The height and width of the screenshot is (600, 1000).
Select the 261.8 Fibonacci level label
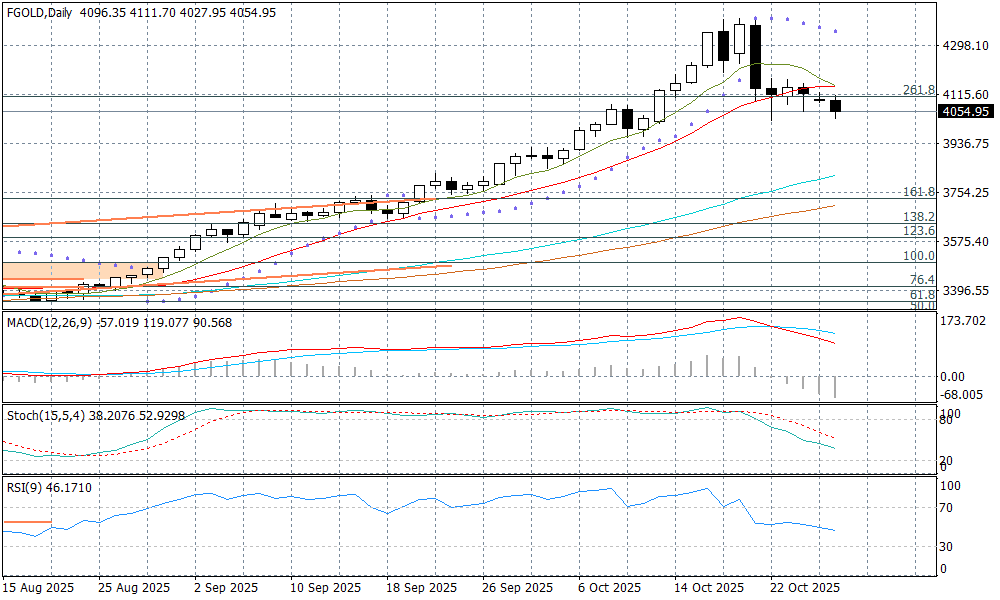(918, 90)
